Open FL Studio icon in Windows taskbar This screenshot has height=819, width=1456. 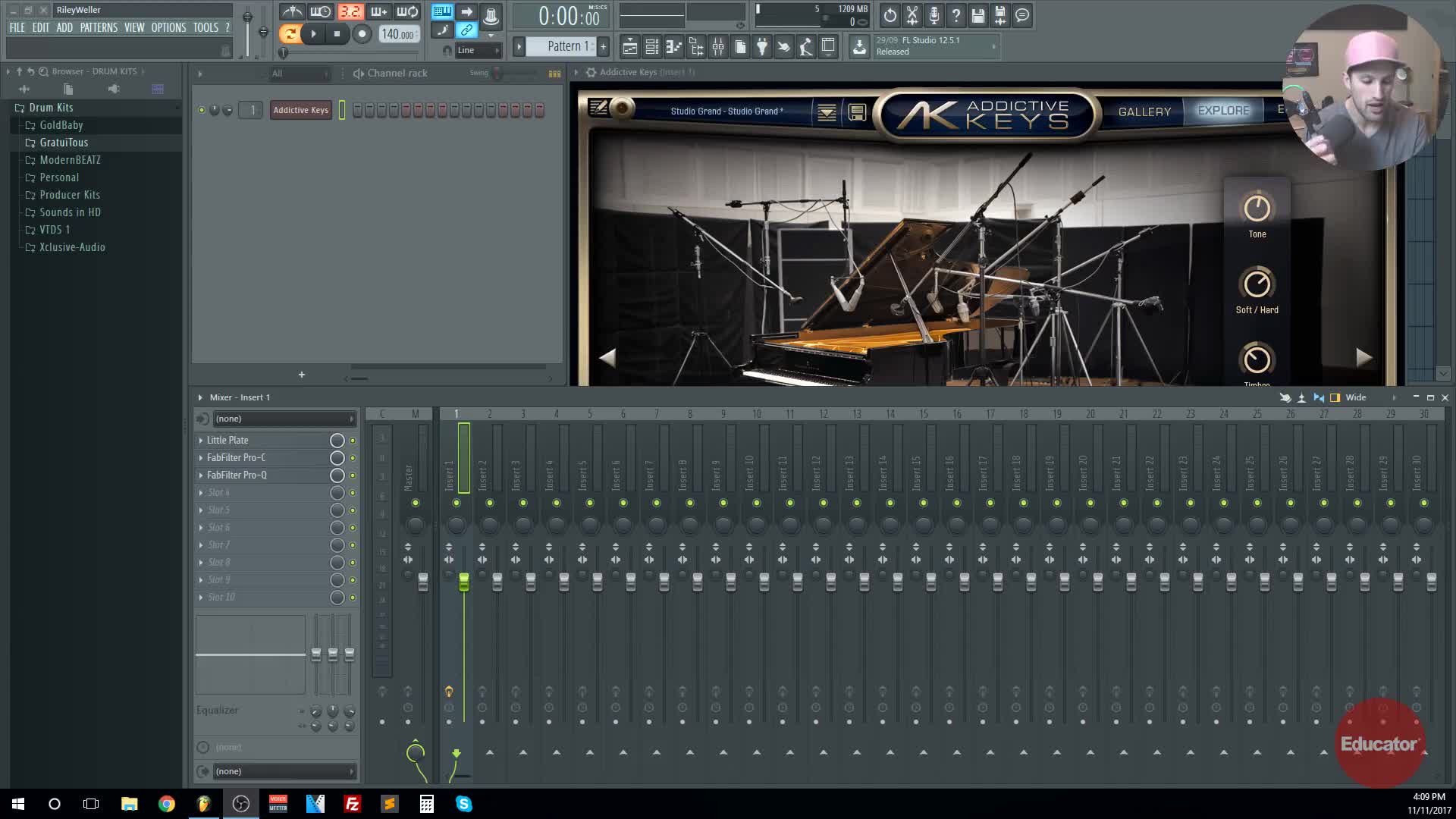pos(203,804)
